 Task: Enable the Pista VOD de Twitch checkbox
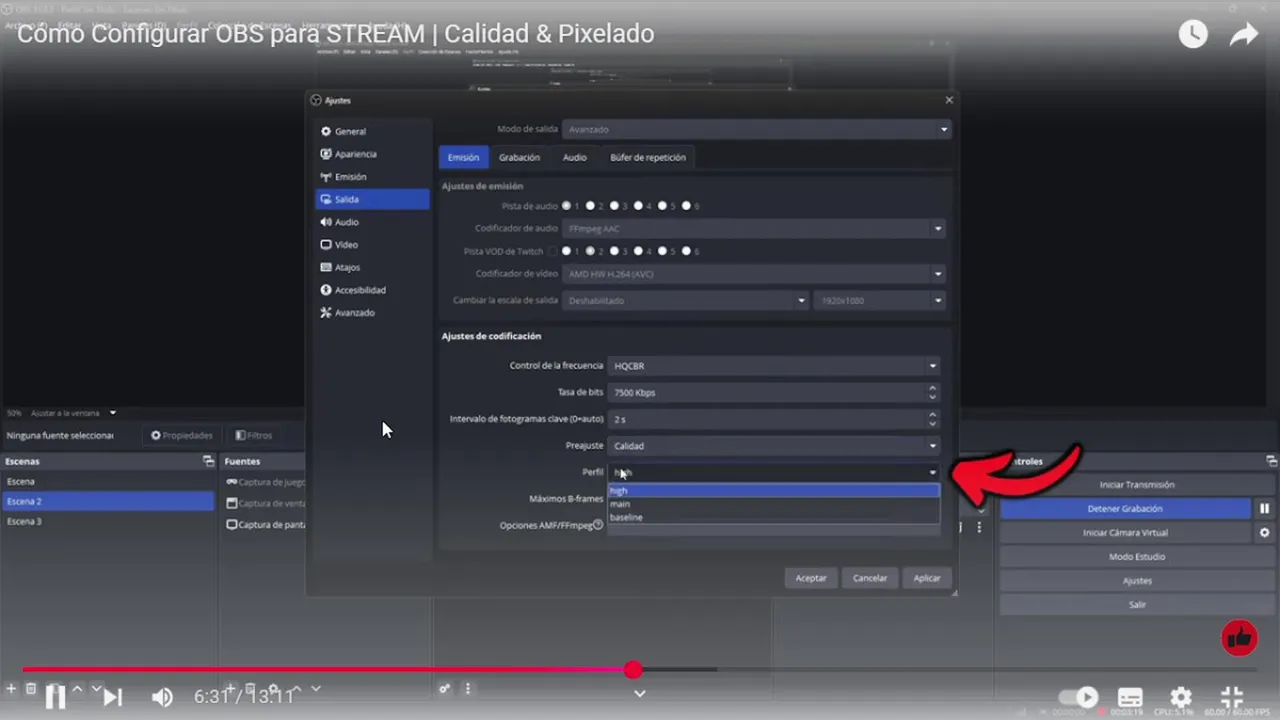pos(553,251)
